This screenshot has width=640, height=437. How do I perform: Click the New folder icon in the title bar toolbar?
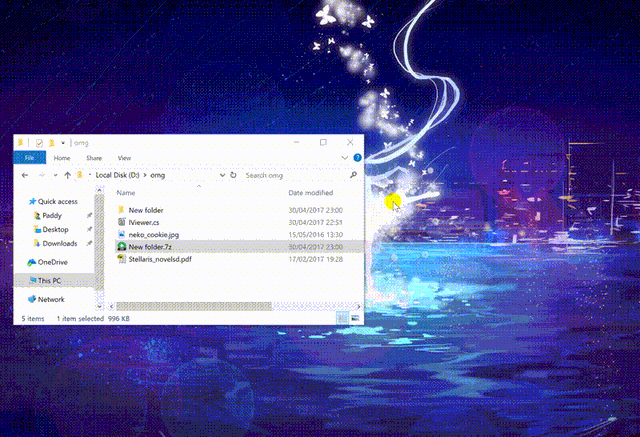[x=51, y=143]
